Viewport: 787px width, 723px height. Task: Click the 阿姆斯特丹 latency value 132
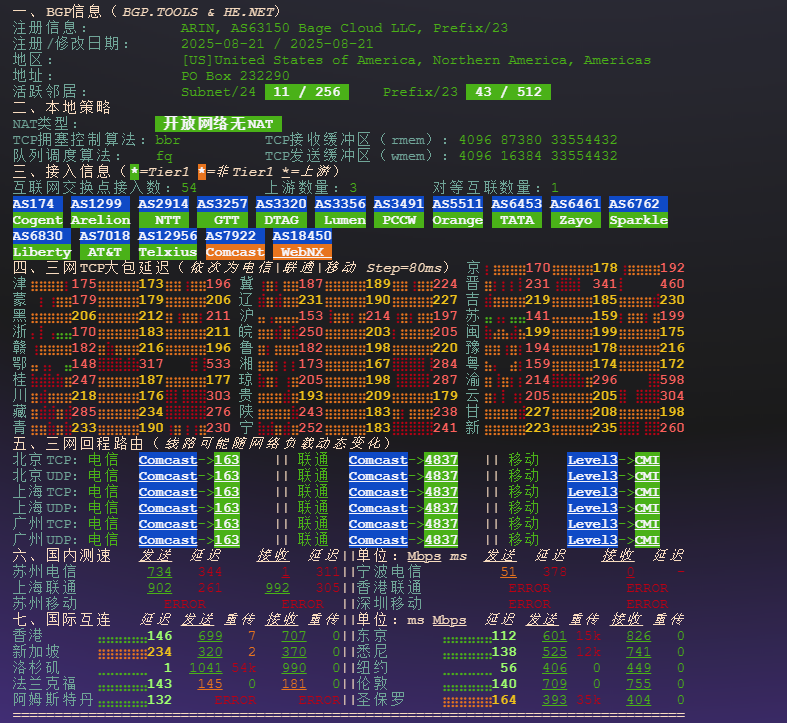160,700
